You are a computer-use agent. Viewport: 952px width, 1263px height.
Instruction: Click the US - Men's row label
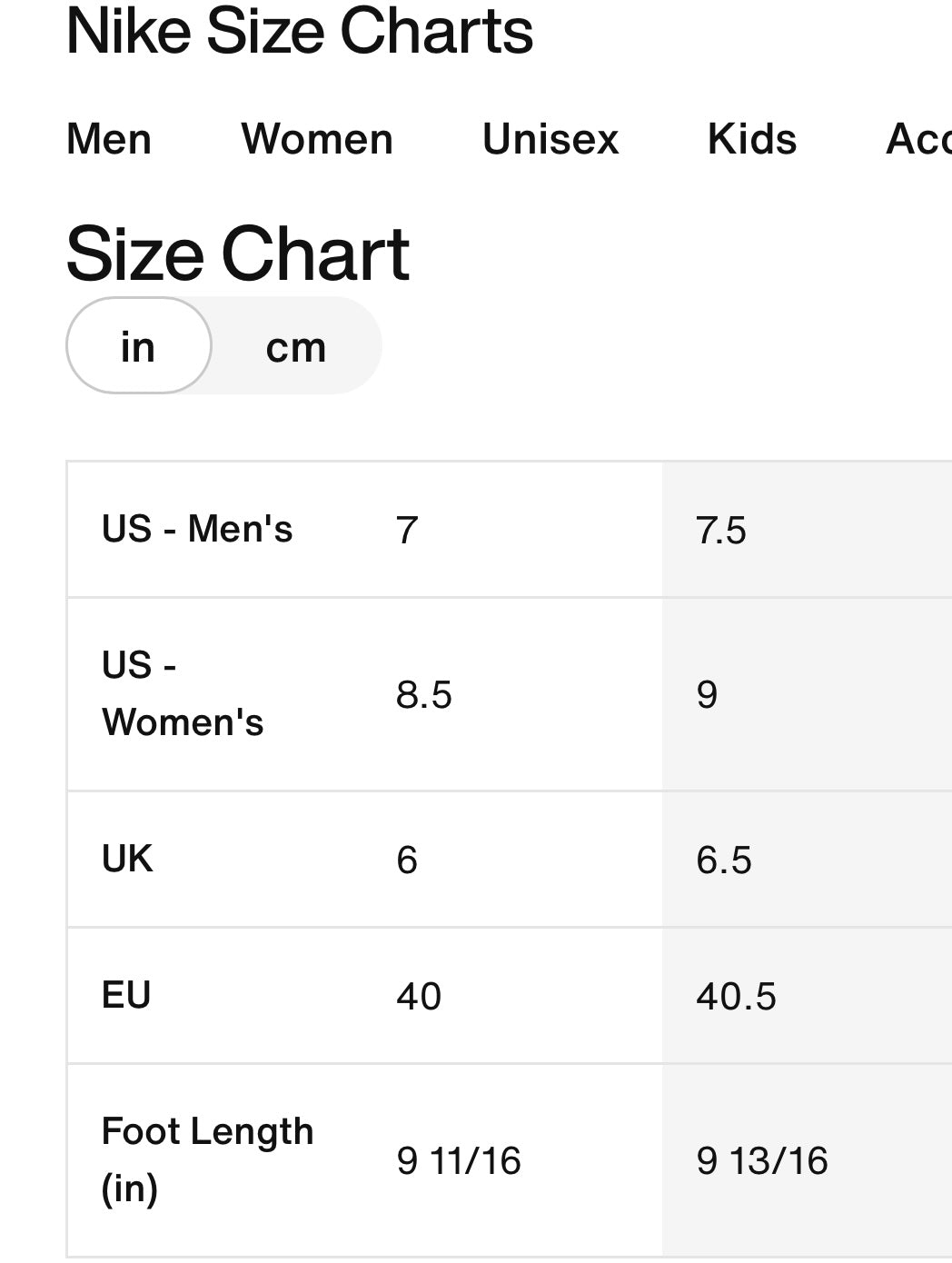pos(197,529)
